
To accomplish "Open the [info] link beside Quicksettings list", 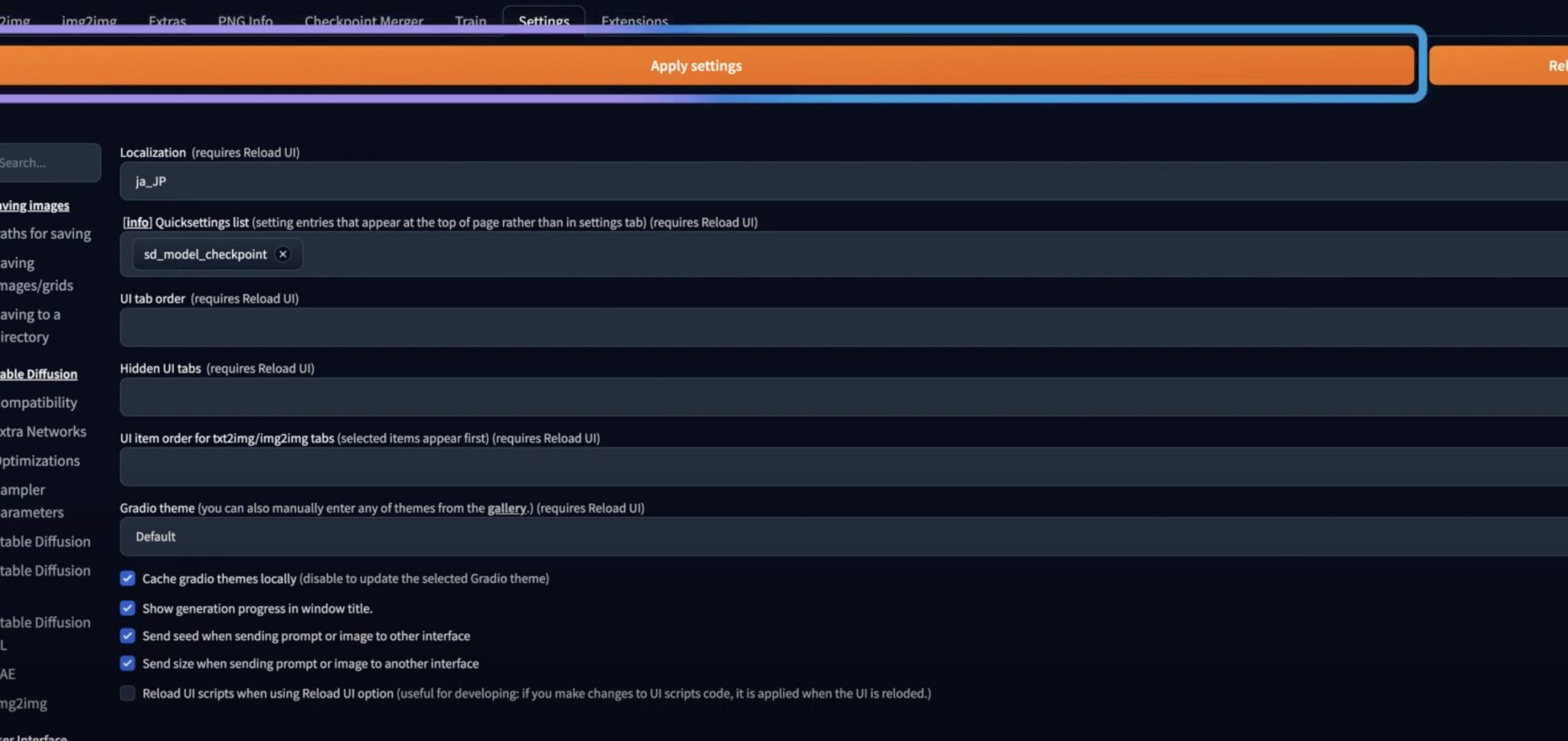I will pyautogui.click(x=138, y=223).
